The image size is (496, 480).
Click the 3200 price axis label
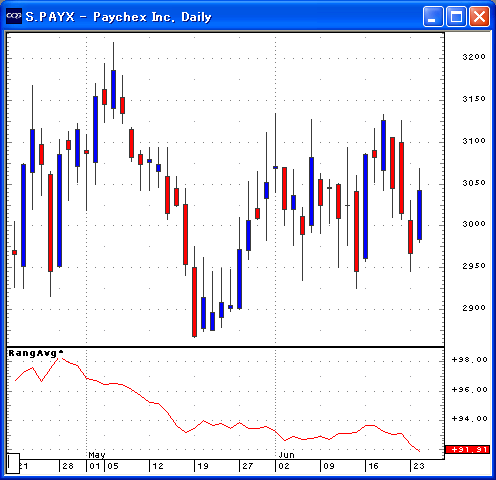pos(474,57)
